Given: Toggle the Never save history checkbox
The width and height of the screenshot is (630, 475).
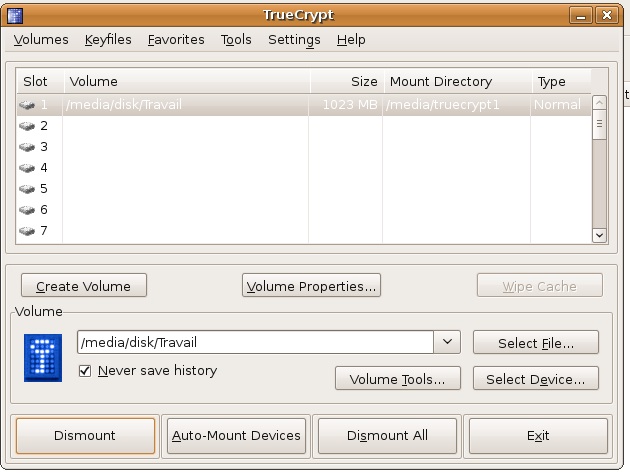Looking at the screenshot, I should [85, 371].
